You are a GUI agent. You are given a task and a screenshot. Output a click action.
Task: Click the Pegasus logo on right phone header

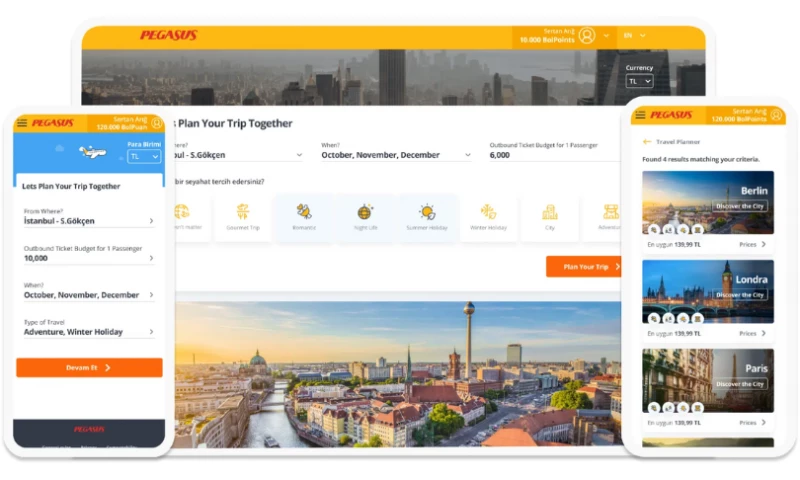pos(671,115)
